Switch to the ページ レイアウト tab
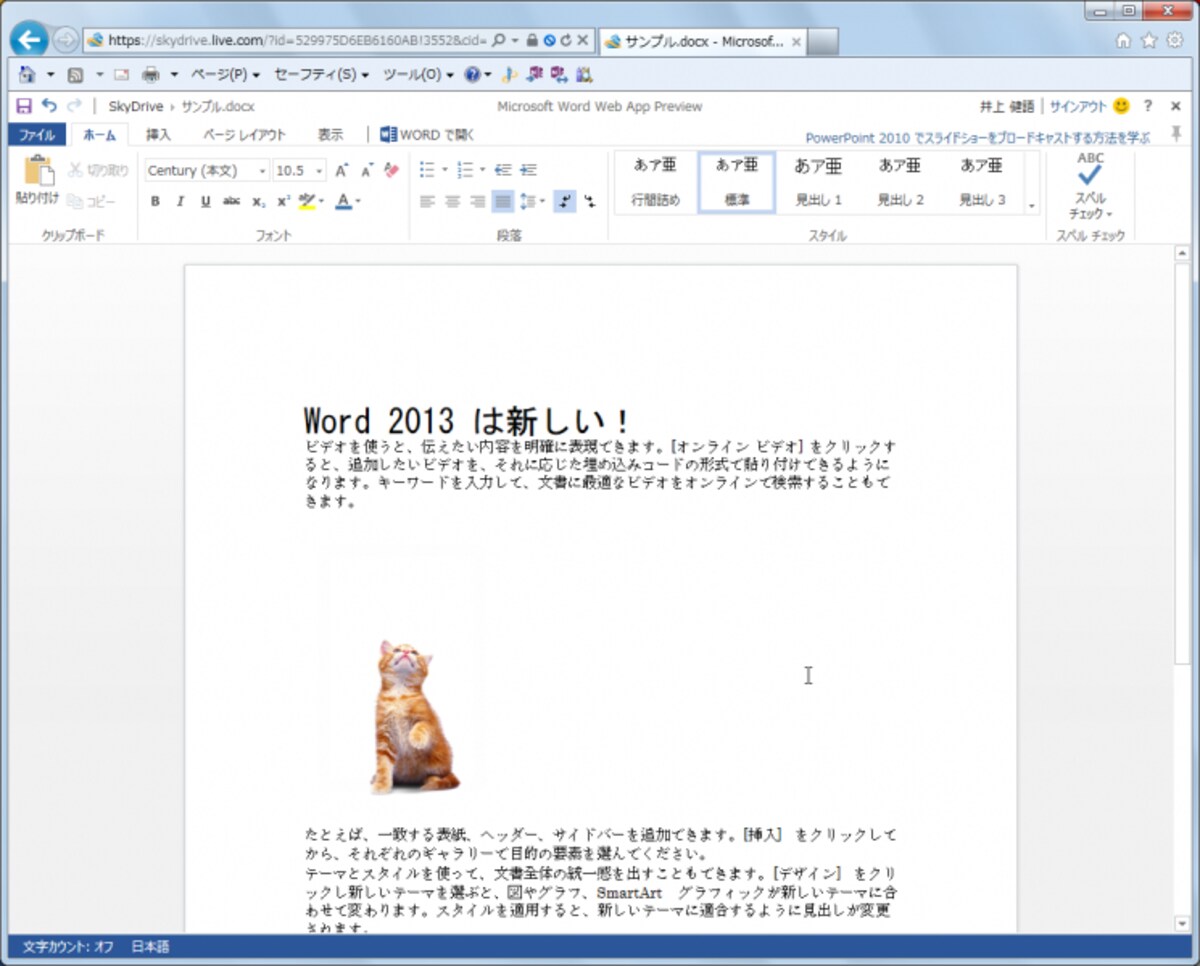Viewport: 1200px width, 966px height. pyautogui.click(x=244, y=135)
